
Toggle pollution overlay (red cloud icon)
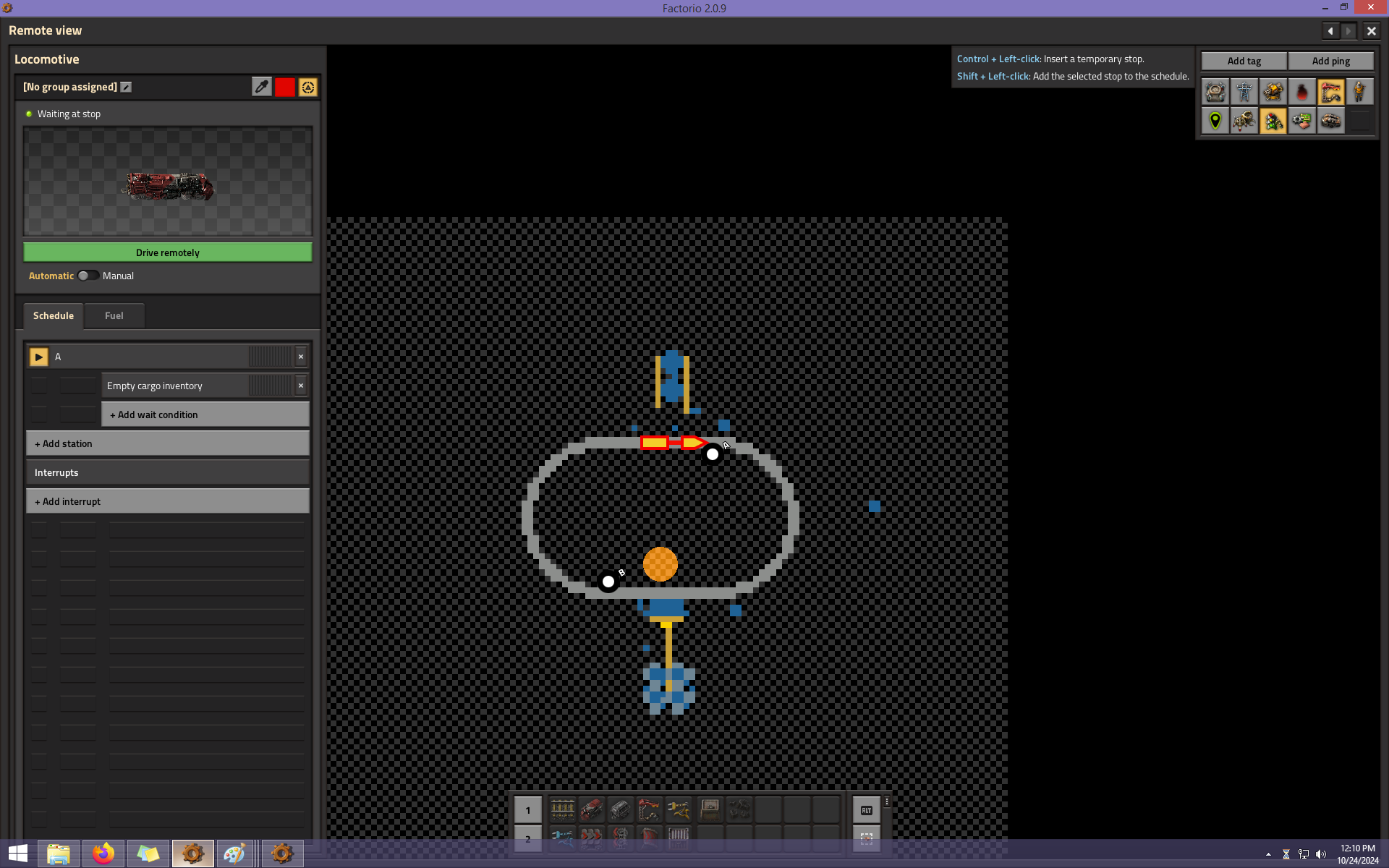click(x=1302, y=92)
